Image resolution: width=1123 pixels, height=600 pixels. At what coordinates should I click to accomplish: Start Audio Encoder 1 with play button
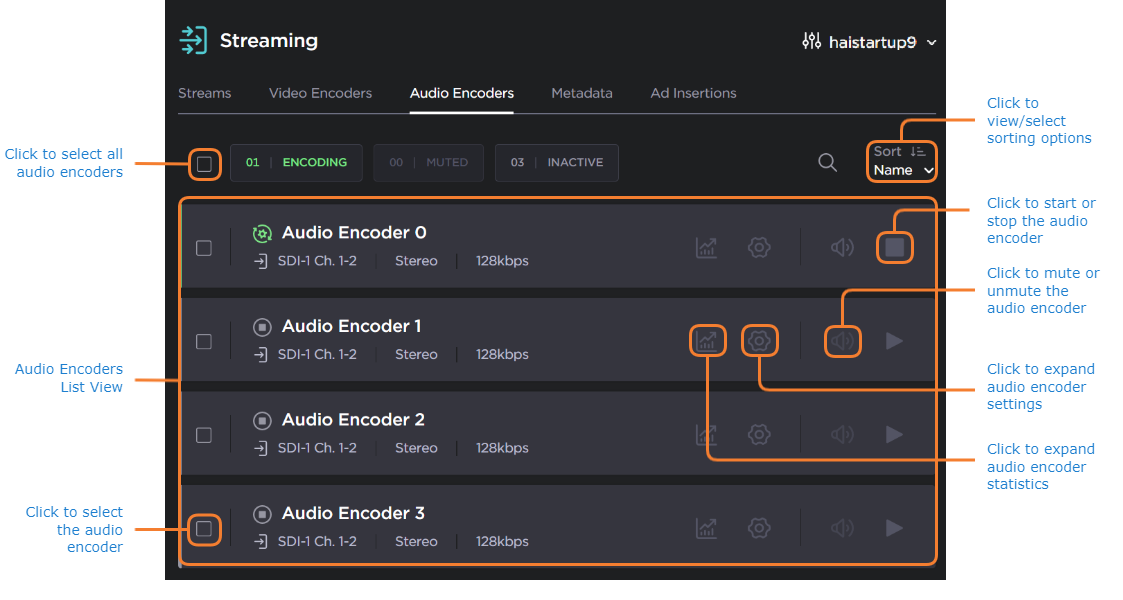[x=894, y=341]
